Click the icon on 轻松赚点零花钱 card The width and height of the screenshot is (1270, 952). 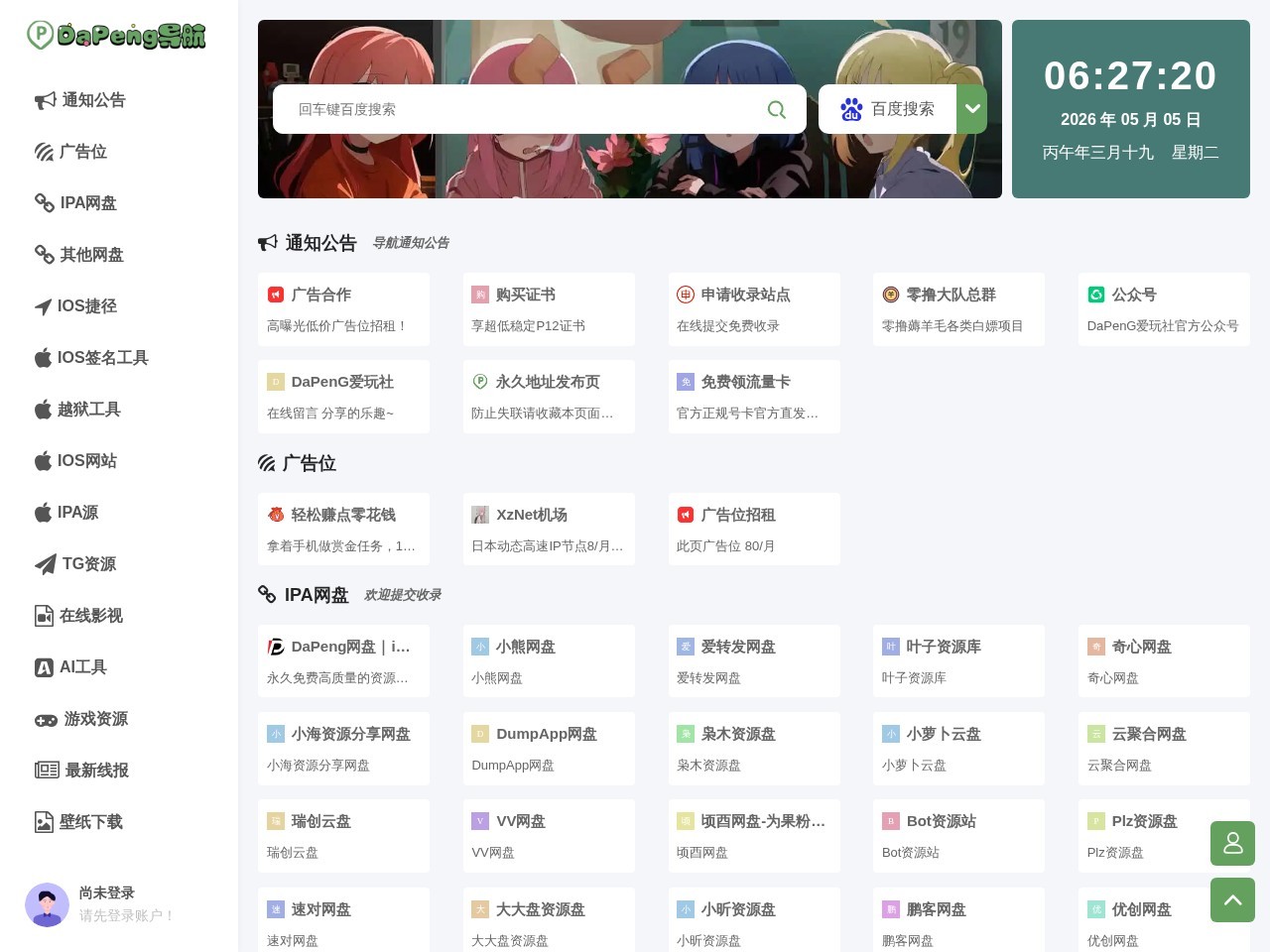point(276,515)
